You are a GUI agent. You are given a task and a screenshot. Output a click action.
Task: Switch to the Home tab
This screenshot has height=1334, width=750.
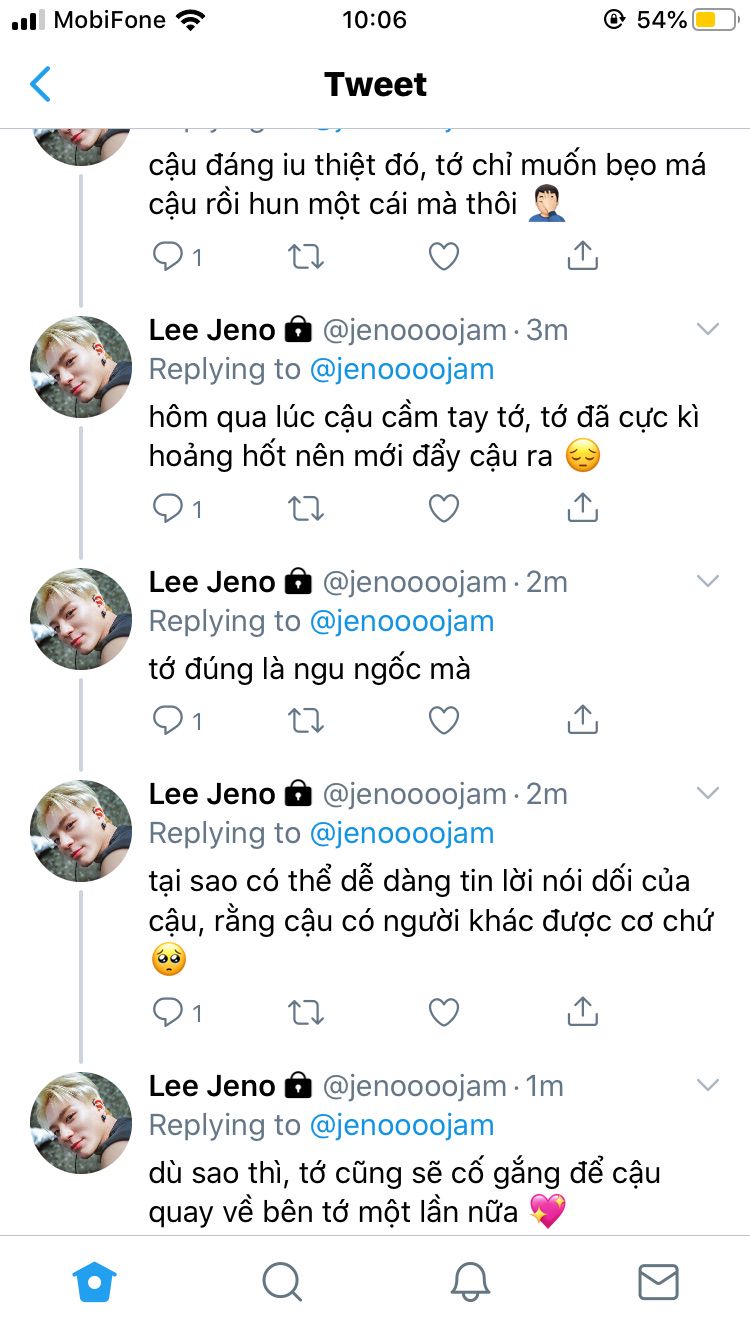95,1281
